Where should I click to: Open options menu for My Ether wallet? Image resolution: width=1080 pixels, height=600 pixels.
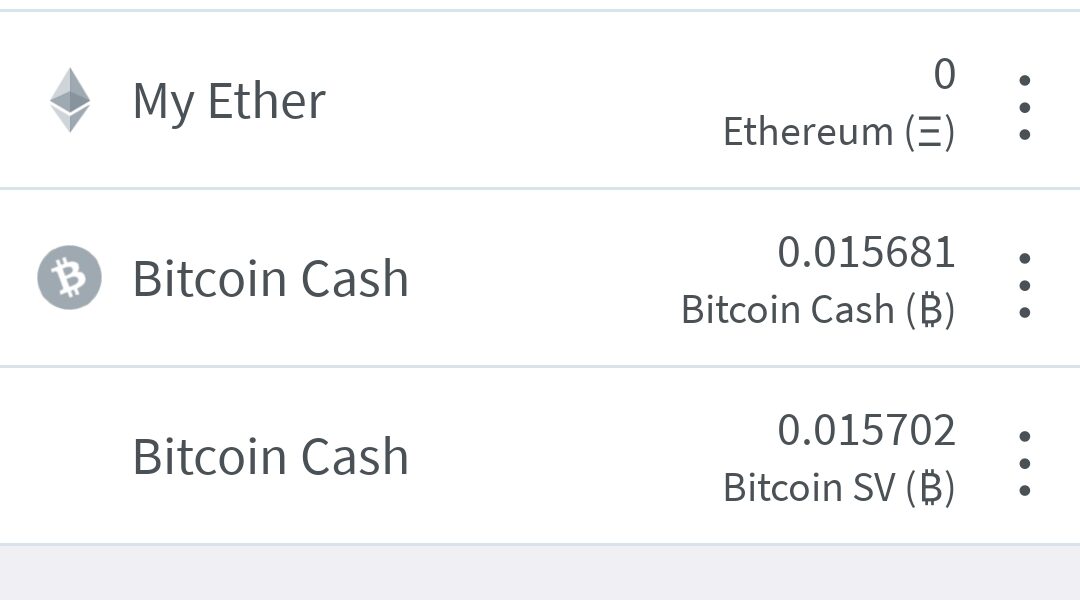[x=1024, y=106]
